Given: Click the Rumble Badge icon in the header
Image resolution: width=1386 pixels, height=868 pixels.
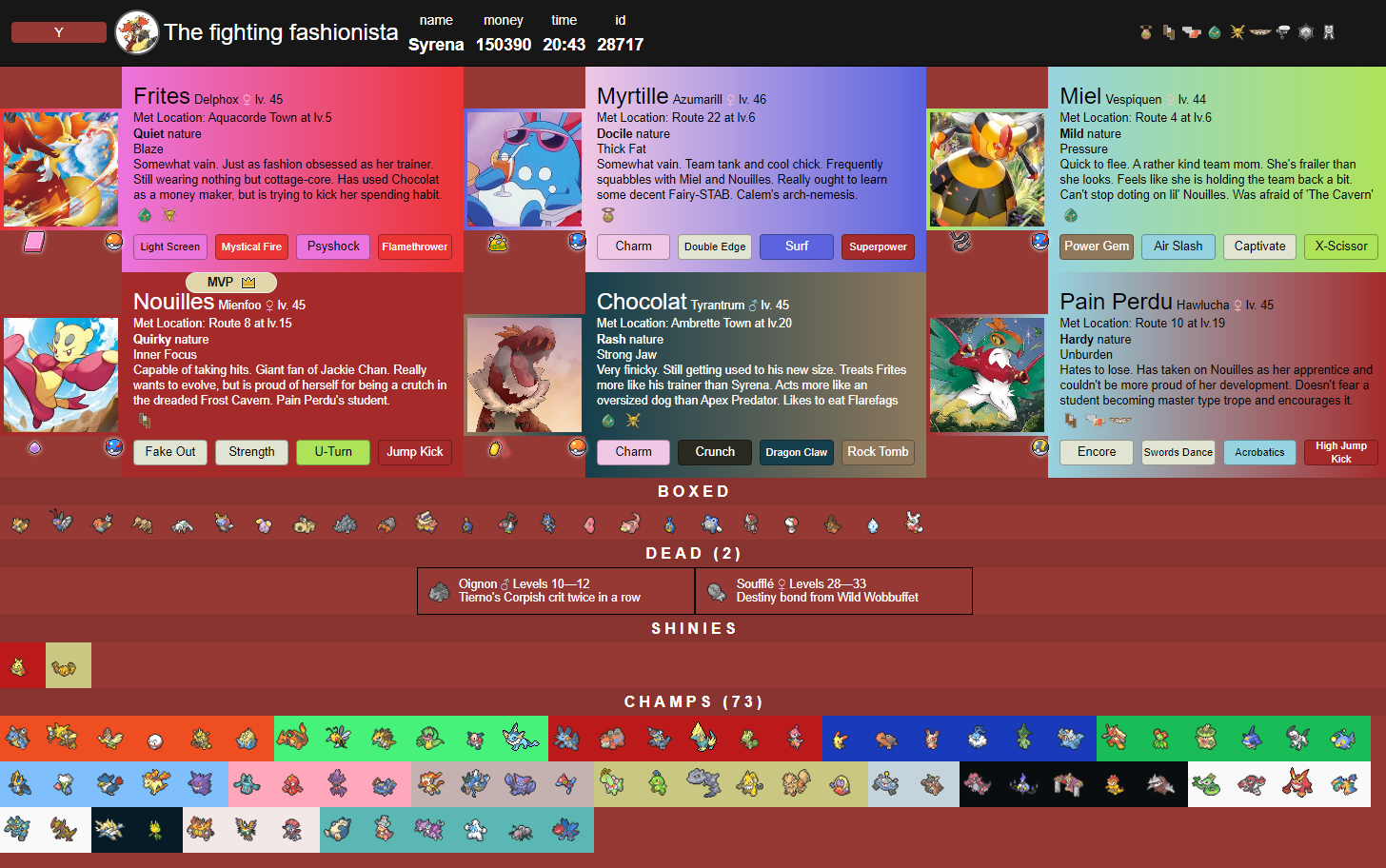Looking at the screenshot, I should pyautogui.click(x=1192, y=32).
